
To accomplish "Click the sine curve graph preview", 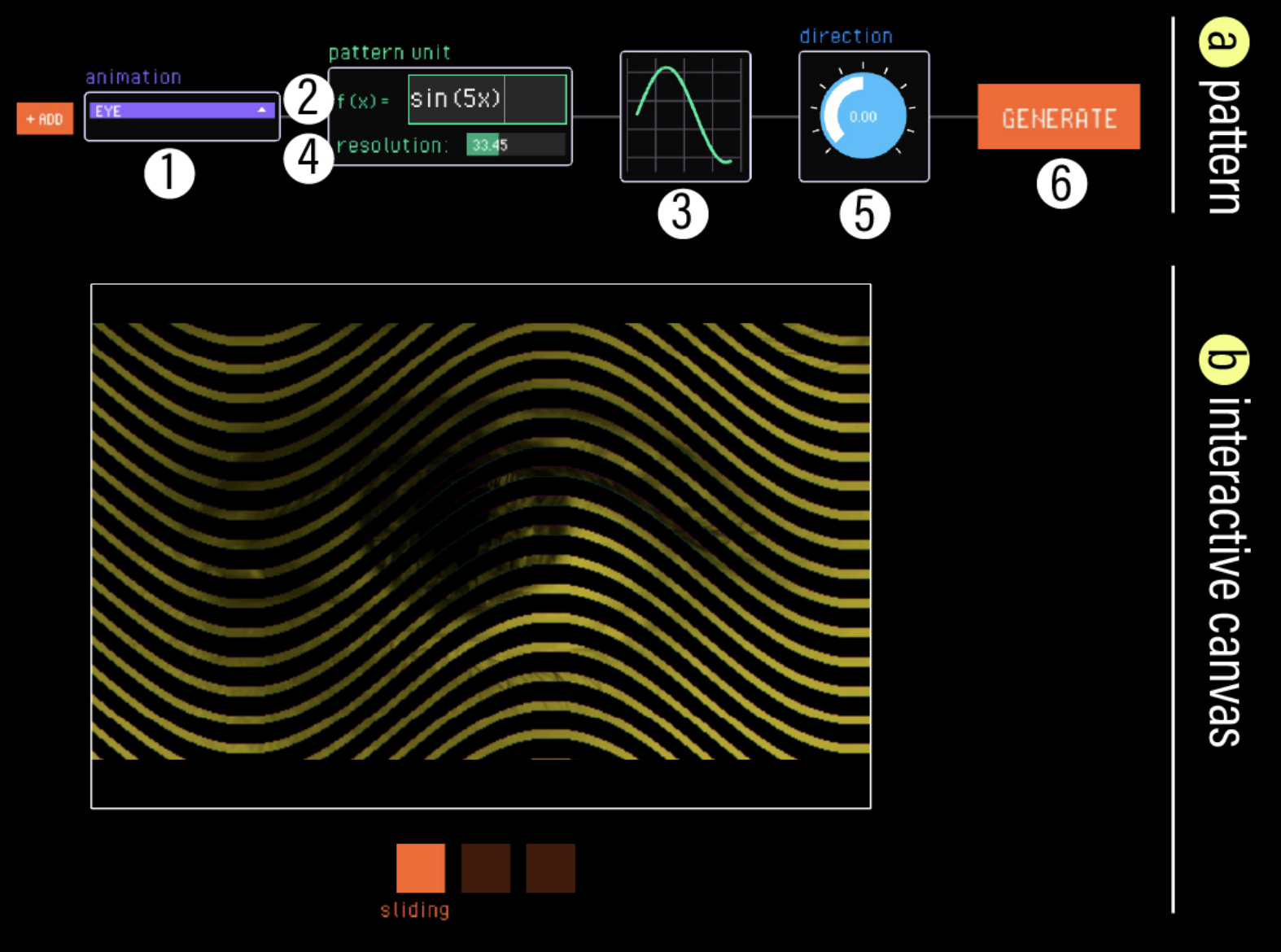I will (685, 116).
